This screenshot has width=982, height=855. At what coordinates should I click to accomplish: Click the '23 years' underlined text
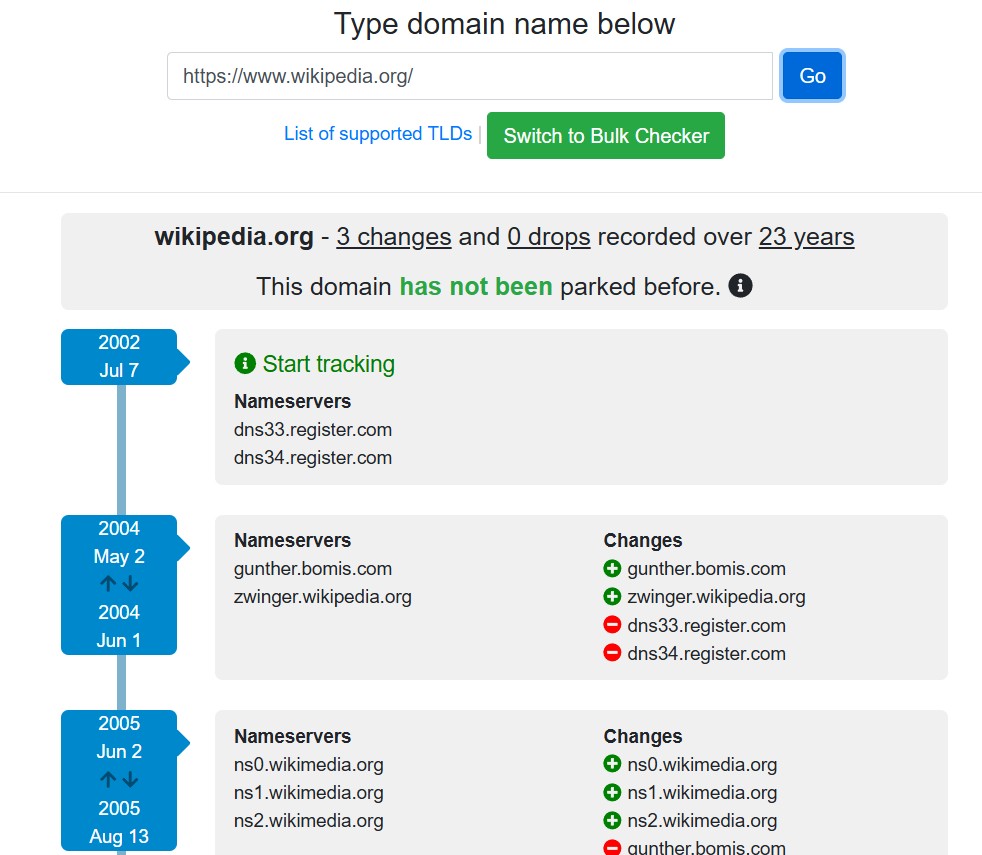tap(806, 237)
